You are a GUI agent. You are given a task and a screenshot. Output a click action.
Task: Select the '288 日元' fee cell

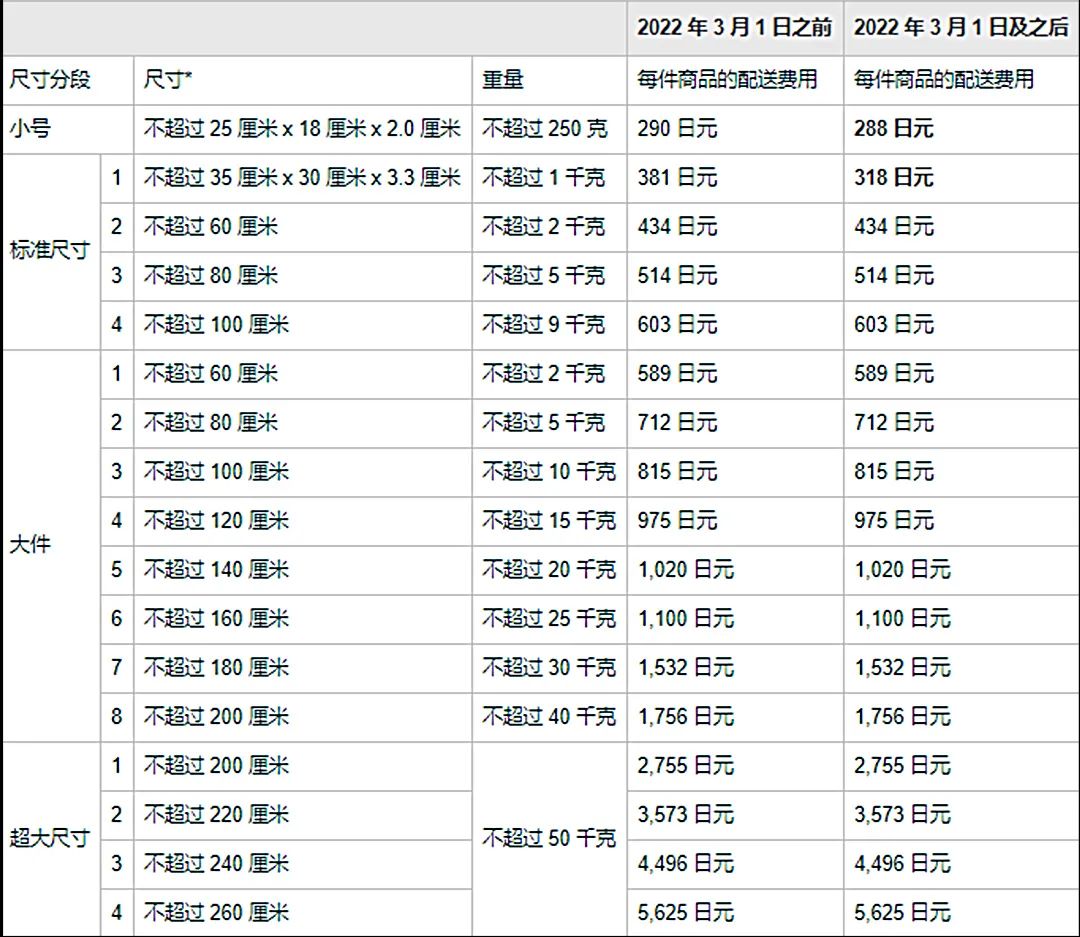(x=962, y=129)
